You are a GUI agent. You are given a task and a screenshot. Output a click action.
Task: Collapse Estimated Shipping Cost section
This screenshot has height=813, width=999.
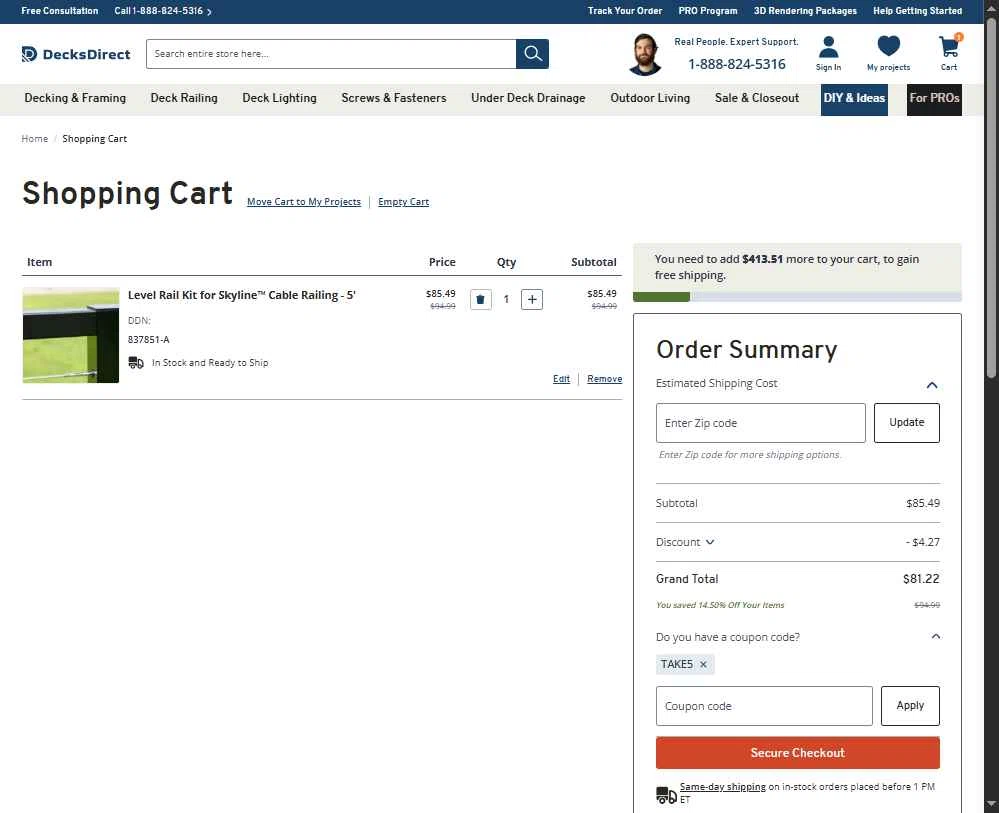931,385
